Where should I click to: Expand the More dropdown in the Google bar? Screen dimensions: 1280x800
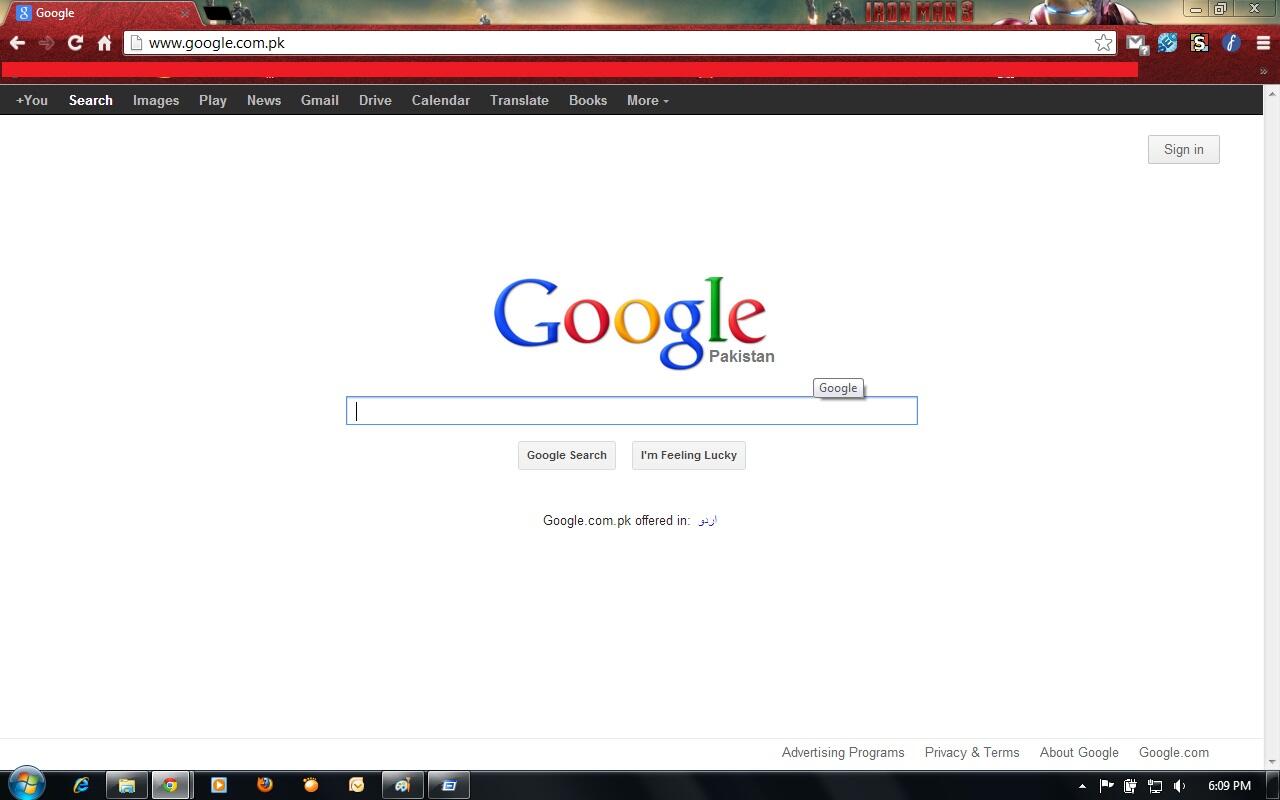coord(648,100)
